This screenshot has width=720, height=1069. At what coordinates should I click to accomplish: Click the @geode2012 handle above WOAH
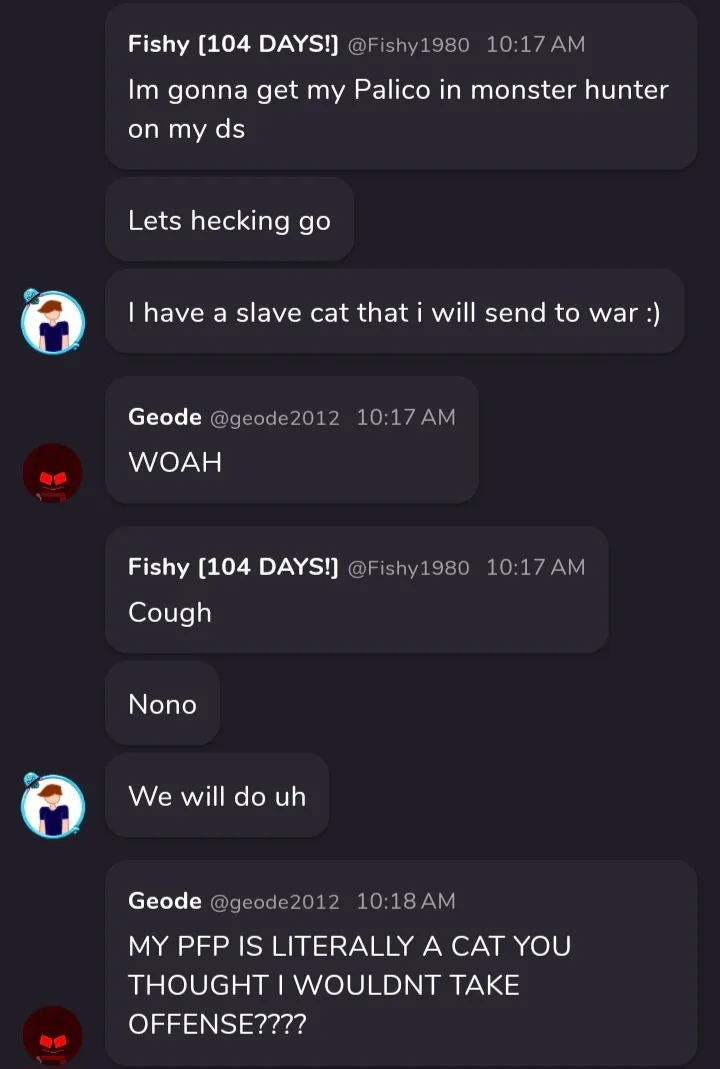click(275, 418)
